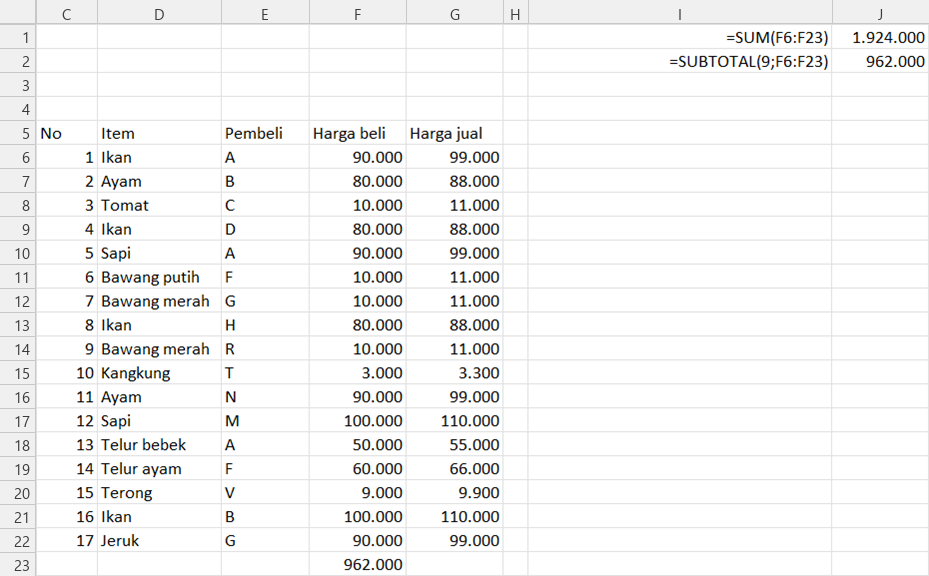Viewport: 929px width, 576px height.
Task: Click the "Harga beli" header cell
Action: click(x=358, y=133)
